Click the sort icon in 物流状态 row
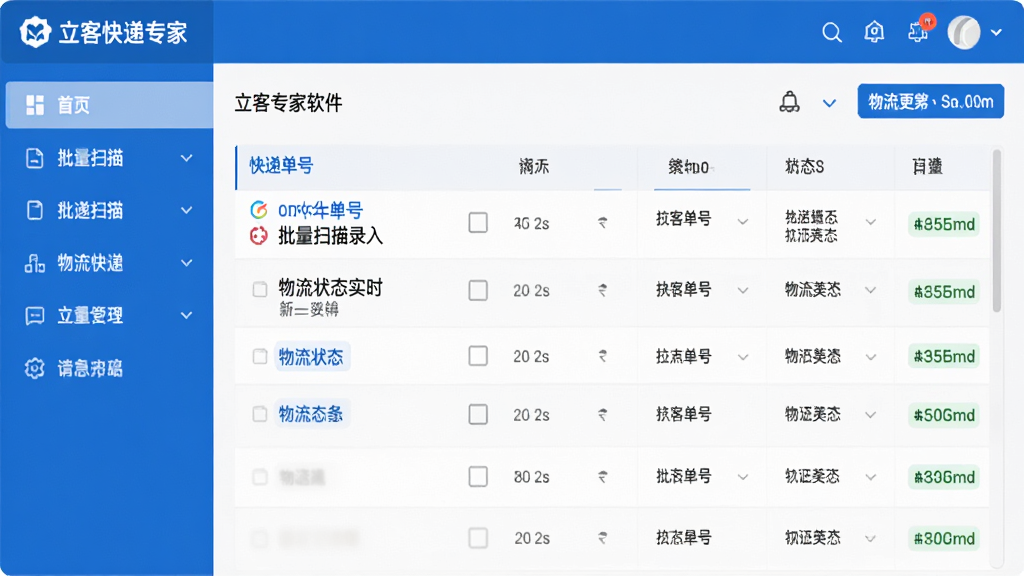This screenshot has width=1024, height=576. [603, 356]
